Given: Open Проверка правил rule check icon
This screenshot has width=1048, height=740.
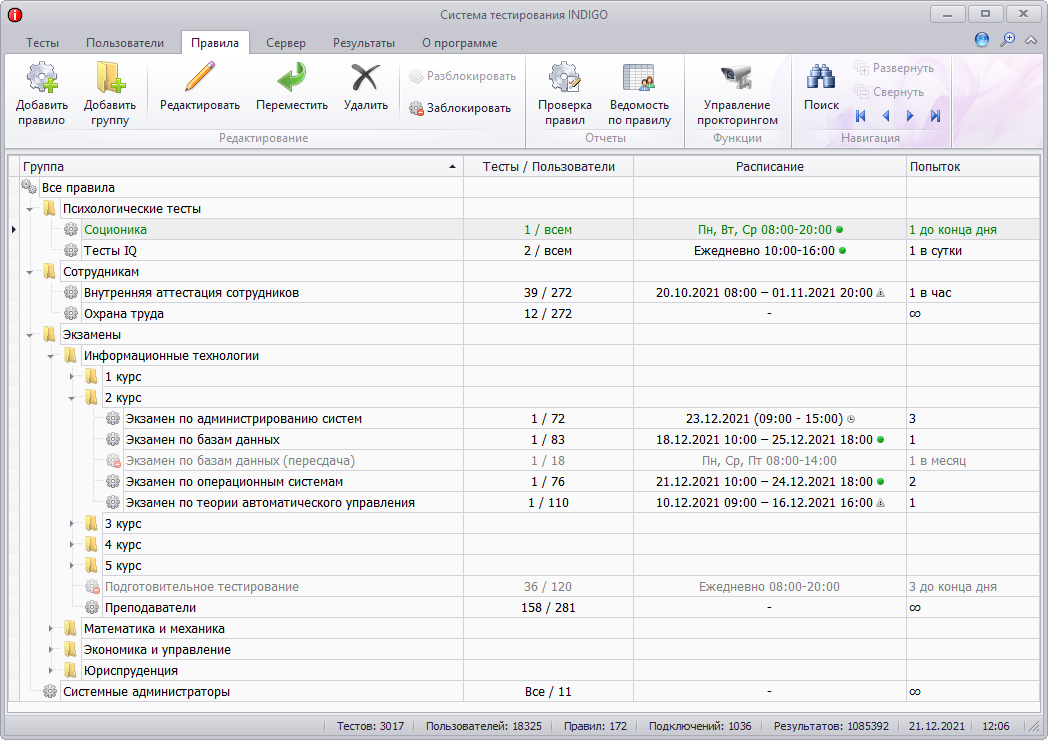Looking at the screenshot, I should point(565,78).
